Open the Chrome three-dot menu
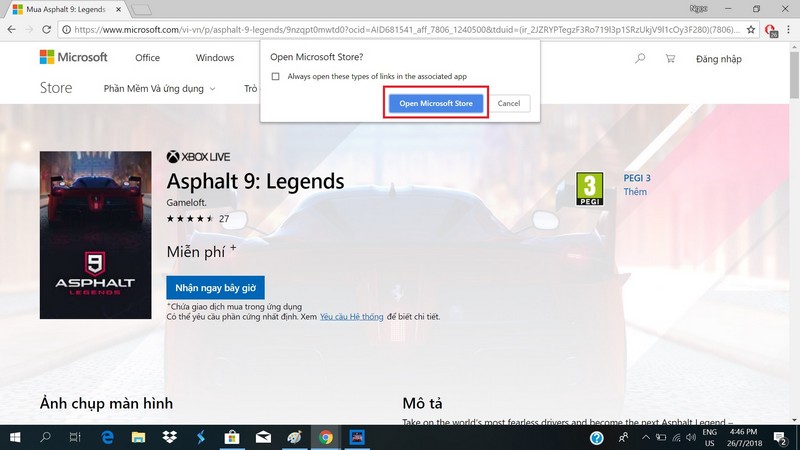Image resolution: width=800 pixels, height=450 pixels. click(788, 30)
